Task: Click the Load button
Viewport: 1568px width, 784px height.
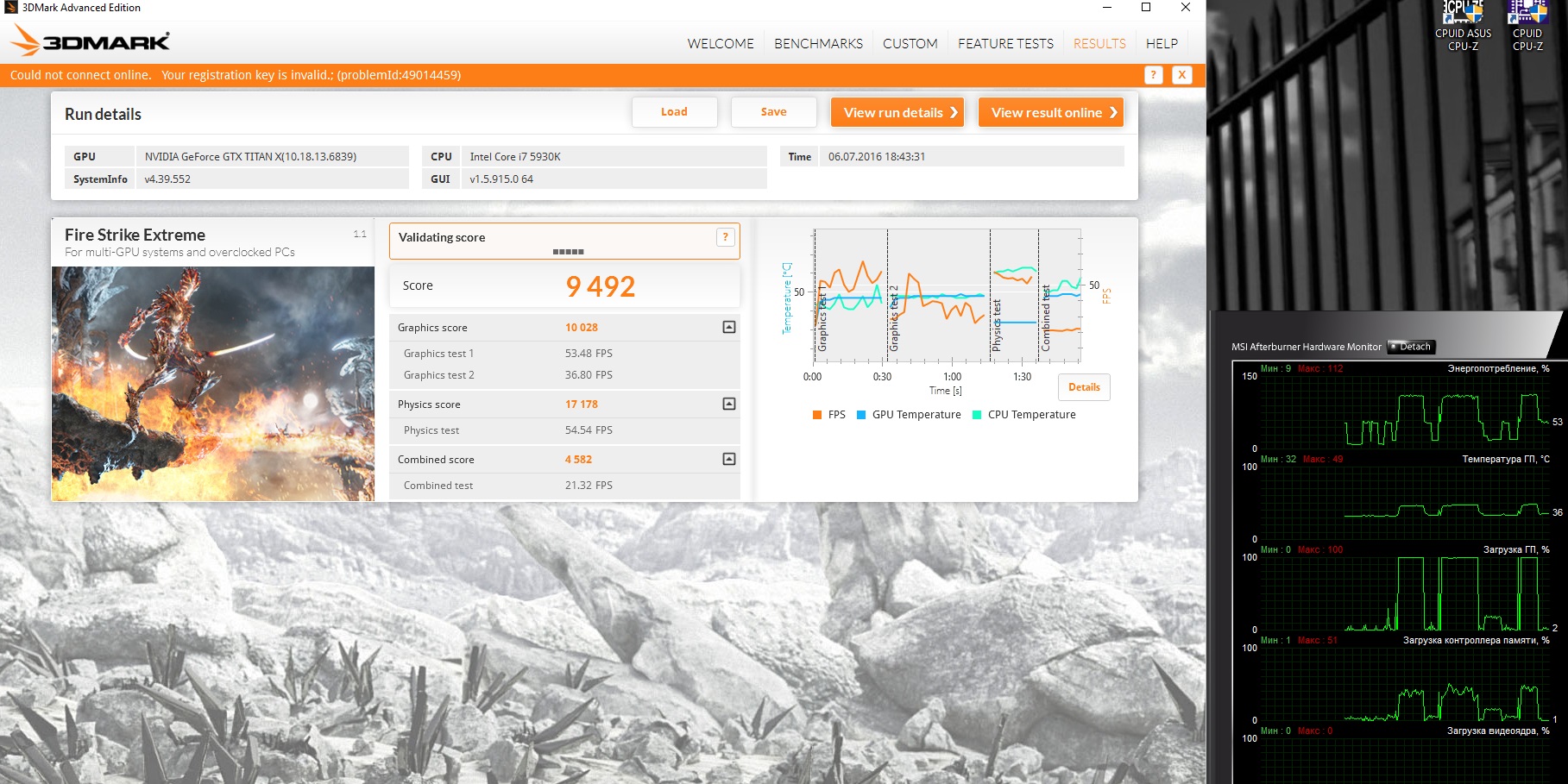Action: point(674,112)
